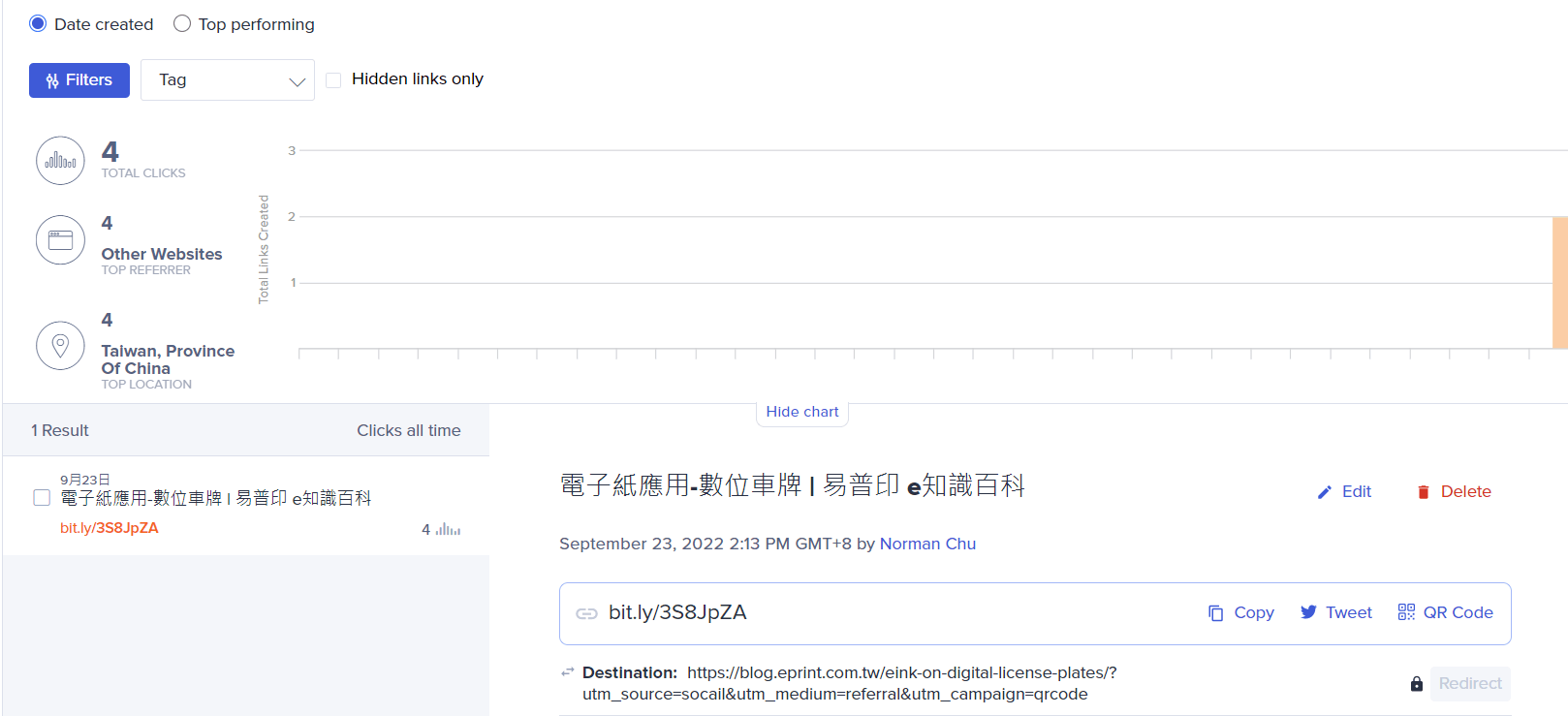Click the orange bar in the chart
The width and height of the screenshot is (1568, 716).
tap(1559, 282)
